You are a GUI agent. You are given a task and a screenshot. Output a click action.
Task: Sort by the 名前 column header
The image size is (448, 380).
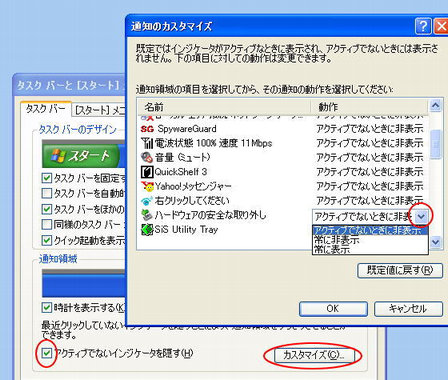click(224, 107)
